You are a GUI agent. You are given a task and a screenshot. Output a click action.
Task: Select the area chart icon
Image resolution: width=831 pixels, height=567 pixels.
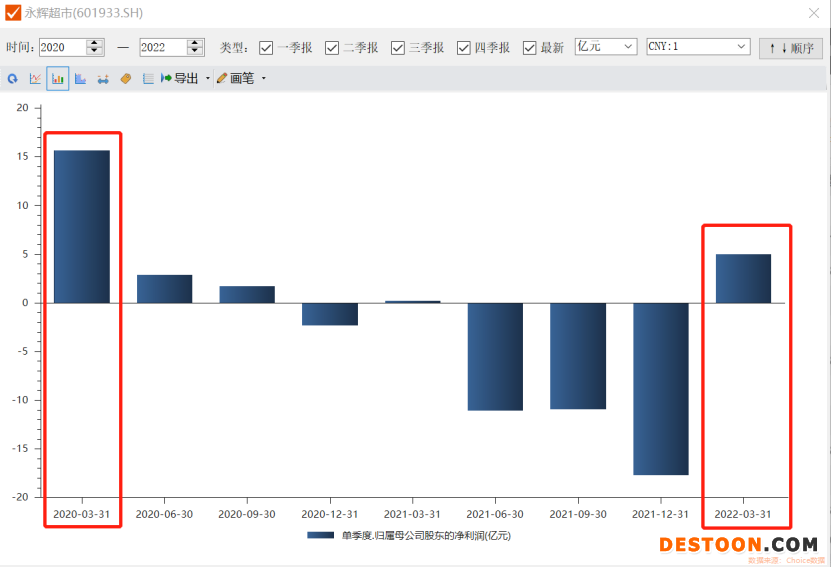80,78
